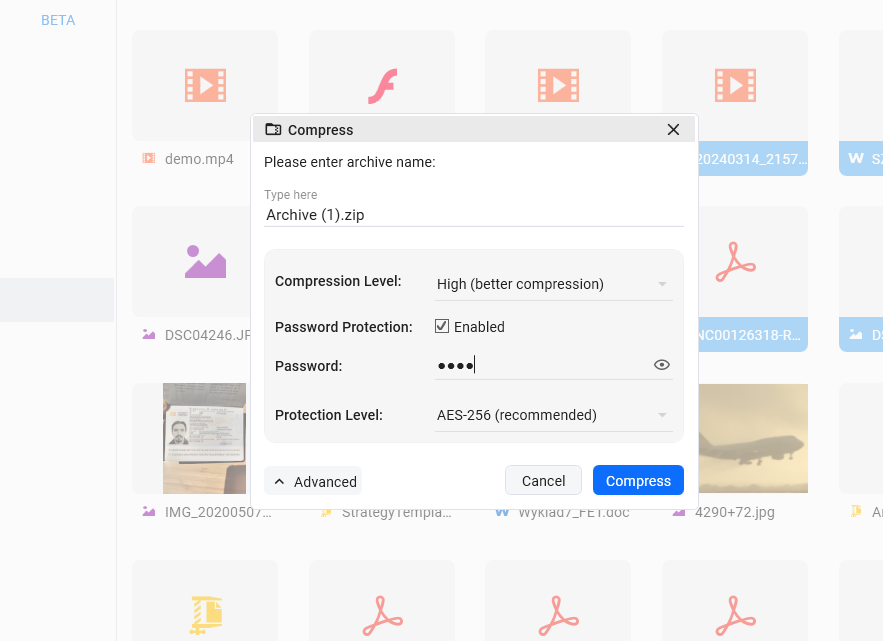The height and width of the screenshot is (641, 883).
Task: Open the Protection Level AES-256 dropdown
Action: point(553,415)
